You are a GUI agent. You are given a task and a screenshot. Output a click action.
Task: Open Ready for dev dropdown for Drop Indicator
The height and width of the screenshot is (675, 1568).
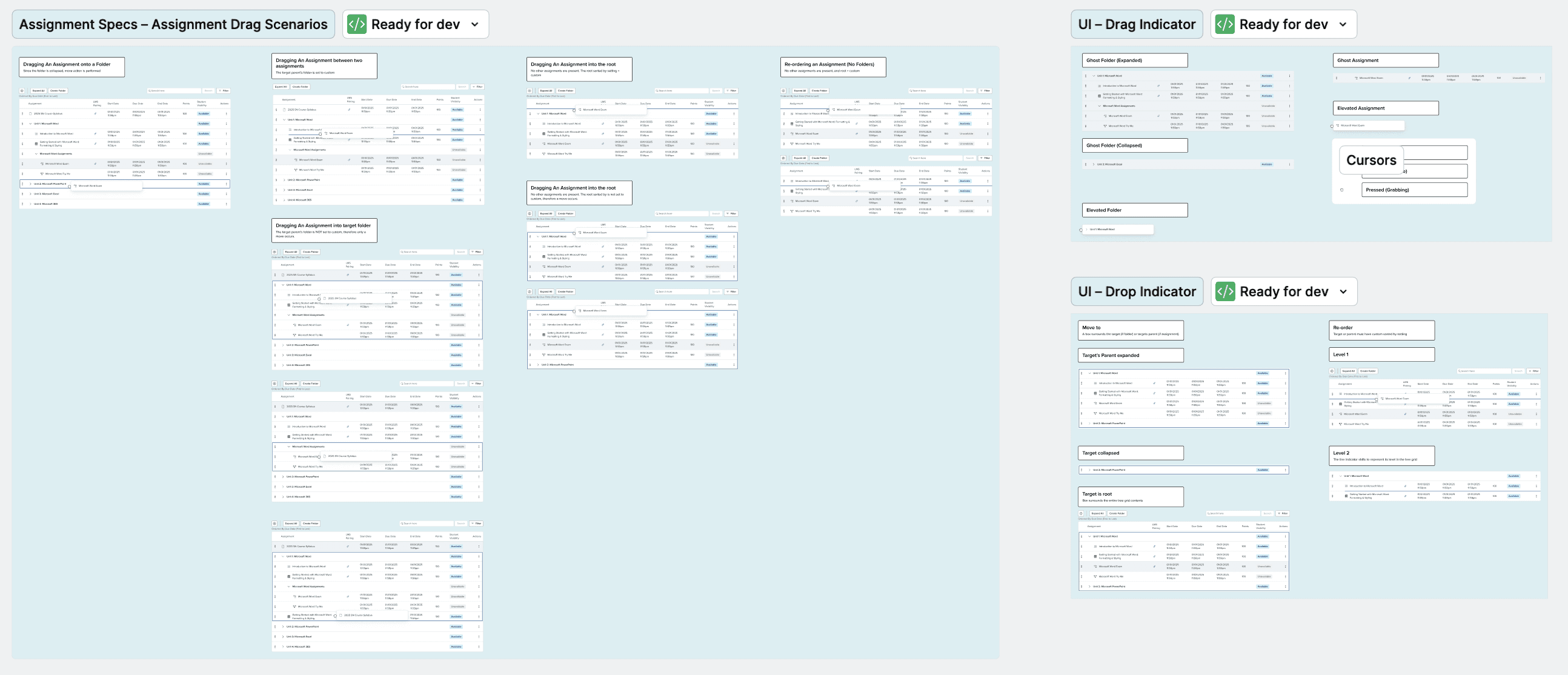click(x=1343, y=291)
